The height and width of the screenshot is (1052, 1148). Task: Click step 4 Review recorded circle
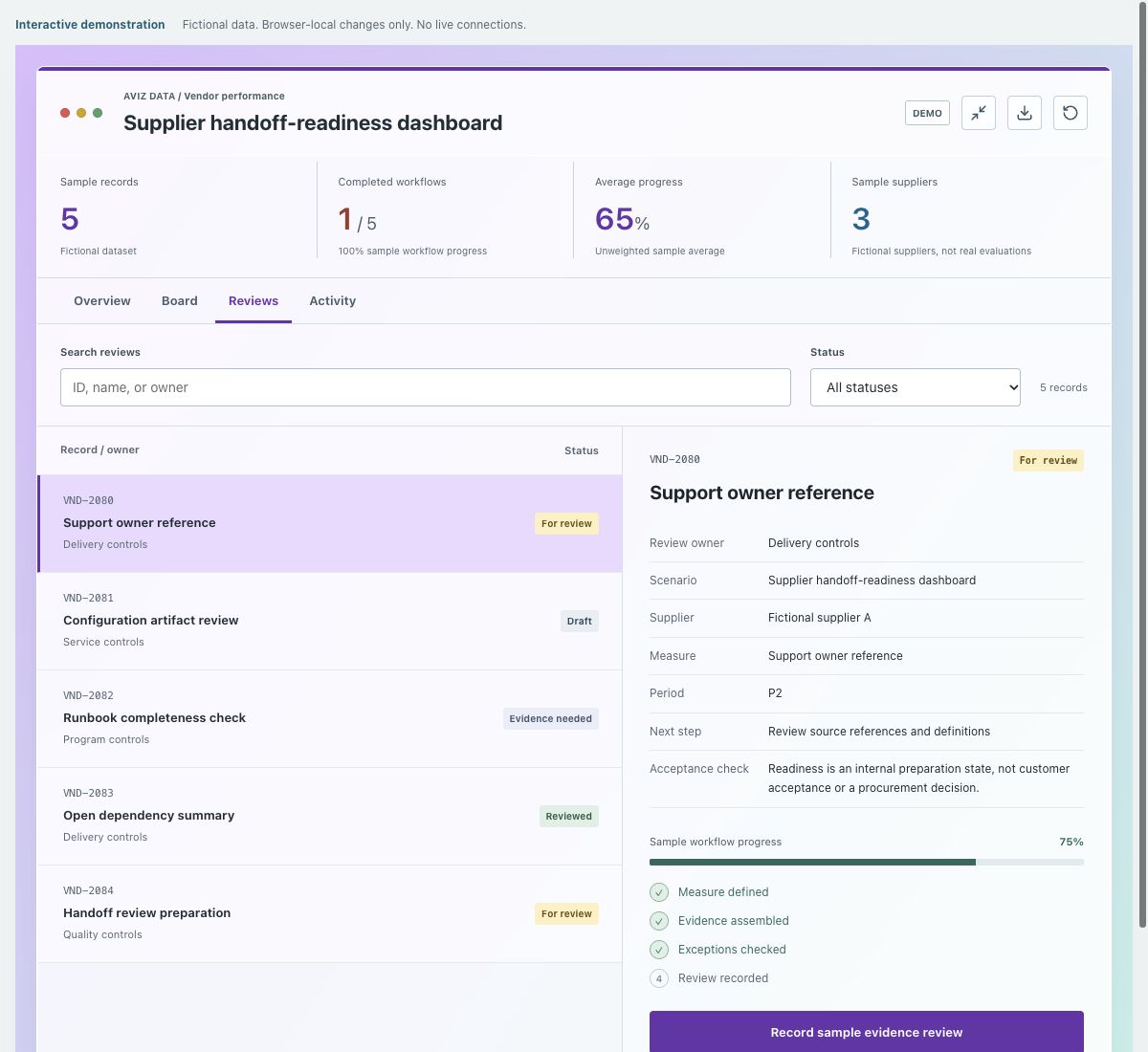click(x=659, y=978)
